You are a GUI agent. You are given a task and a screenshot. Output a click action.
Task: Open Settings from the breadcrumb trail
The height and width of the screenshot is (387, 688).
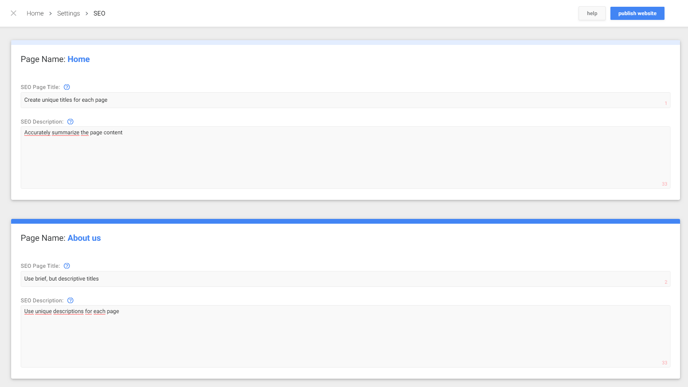coord(68,14)
